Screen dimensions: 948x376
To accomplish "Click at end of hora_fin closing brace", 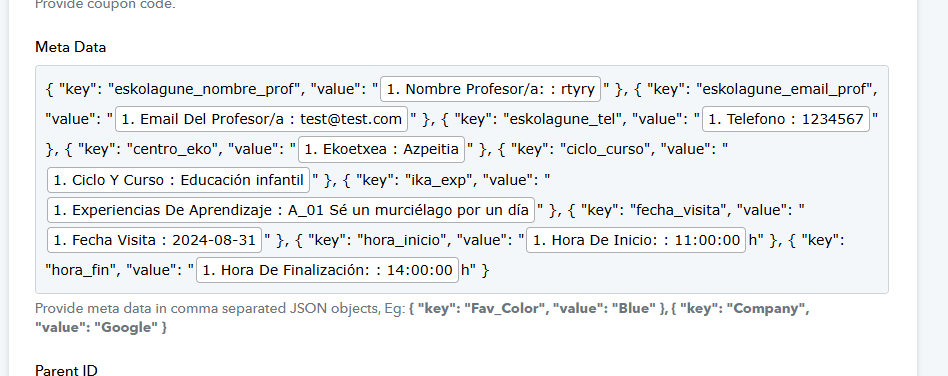I will coord(489,271).
